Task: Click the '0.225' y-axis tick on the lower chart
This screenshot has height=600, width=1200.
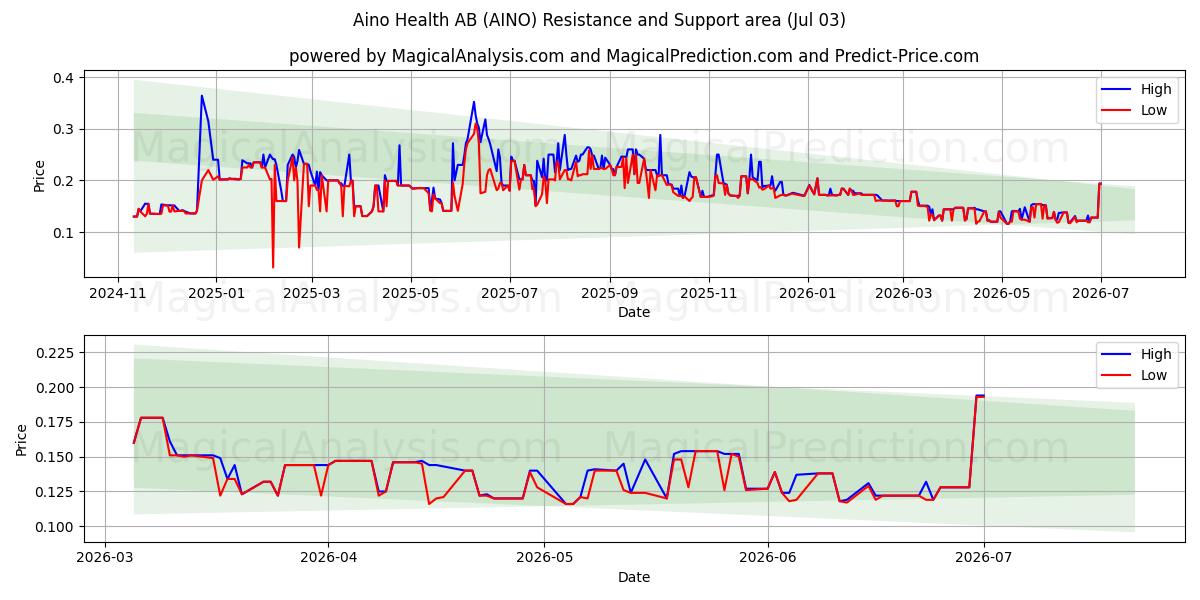Action: (55, 353)
